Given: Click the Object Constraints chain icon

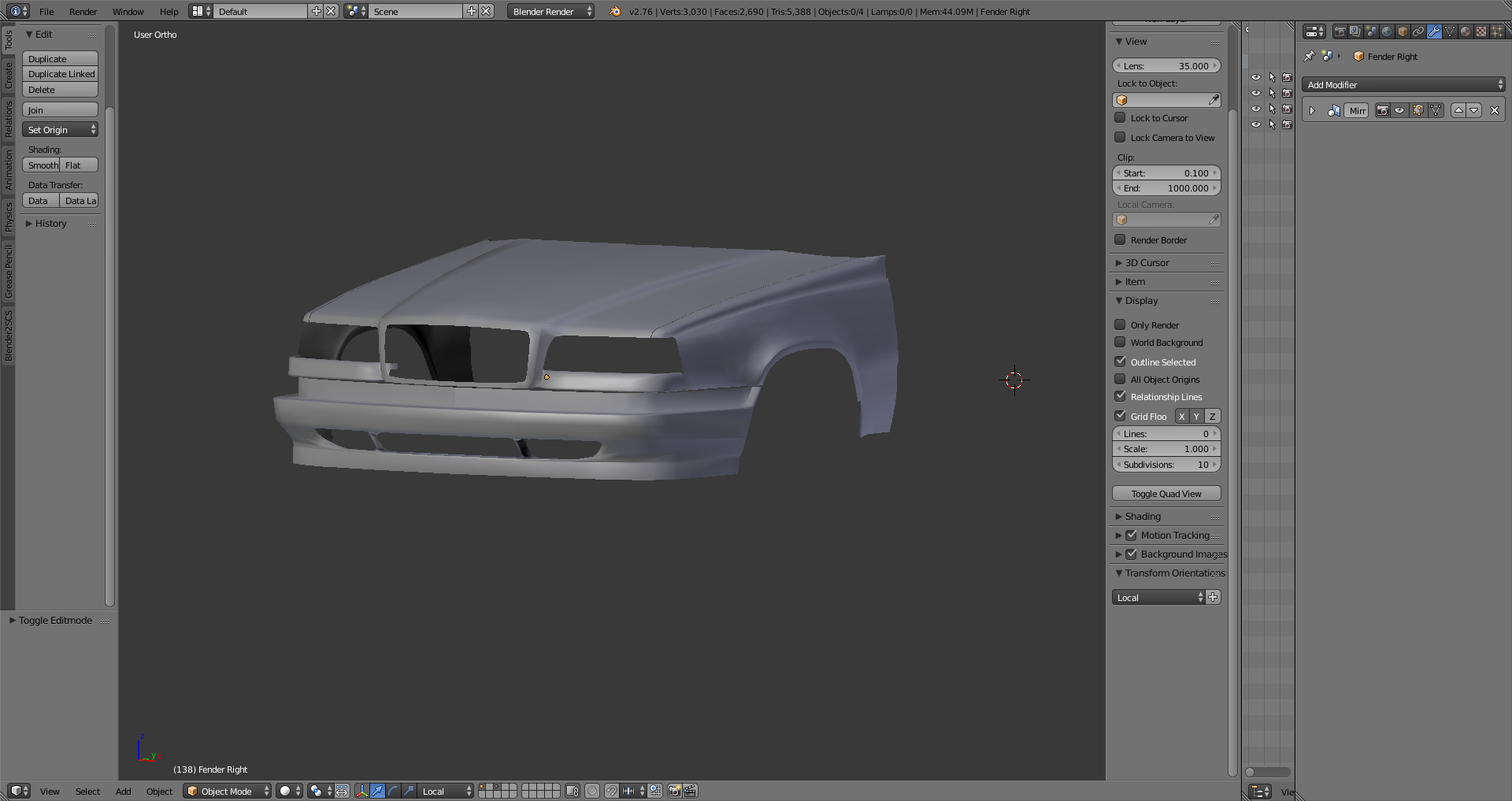Looking at the screenshot, I should [x=1418, y=32].
